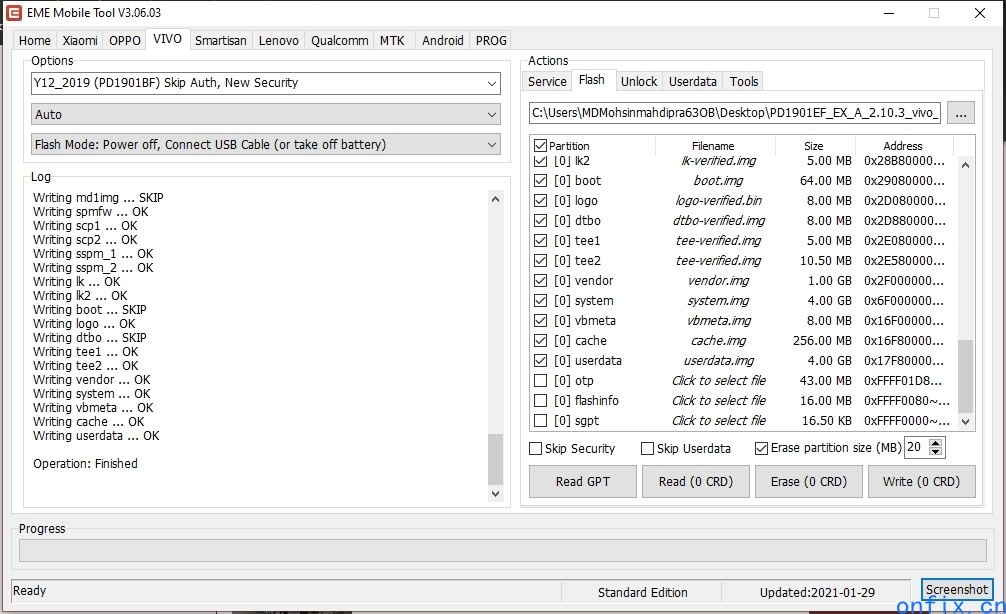Click the browse '...' button for firmware path
Screen dimensions: 1006x614
click(x=960, y=113)
